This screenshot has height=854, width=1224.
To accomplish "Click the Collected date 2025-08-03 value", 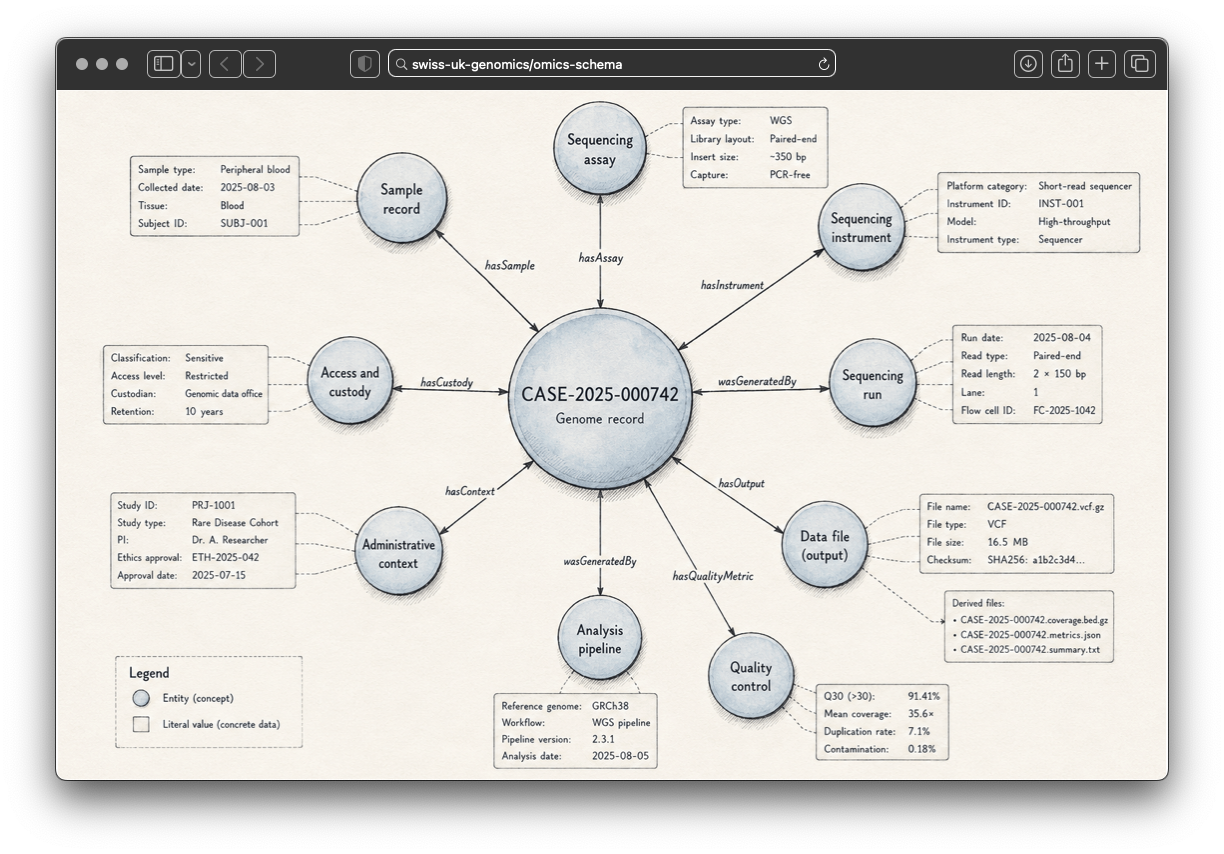I will click(247, 188).
